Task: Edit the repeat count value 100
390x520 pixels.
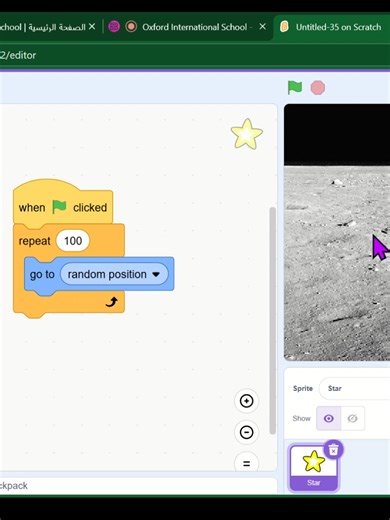Action: 73,241
